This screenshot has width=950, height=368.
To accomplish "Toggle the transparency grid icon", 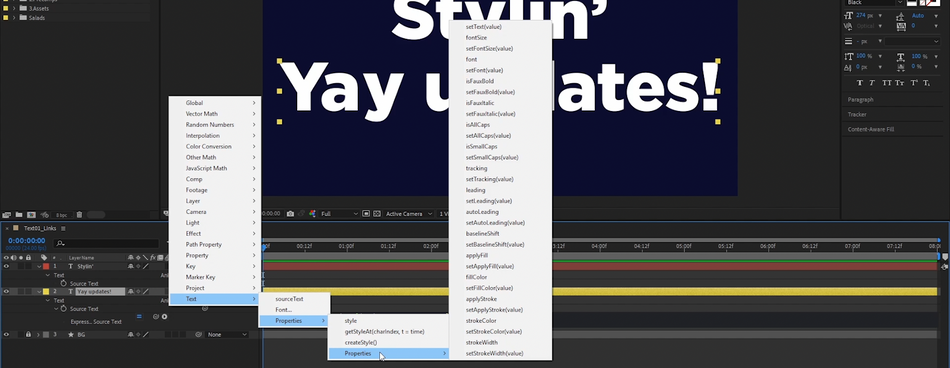I will pos(377,213).
